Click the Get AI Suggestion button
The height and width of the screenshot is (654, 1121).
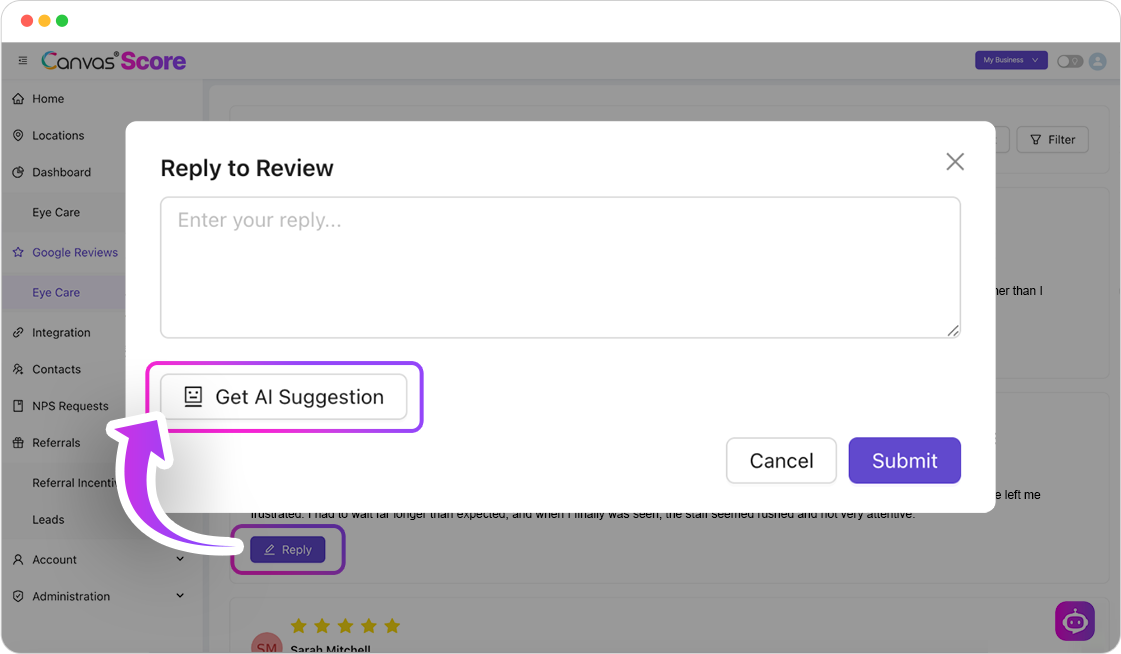click(x=283, y=397)
